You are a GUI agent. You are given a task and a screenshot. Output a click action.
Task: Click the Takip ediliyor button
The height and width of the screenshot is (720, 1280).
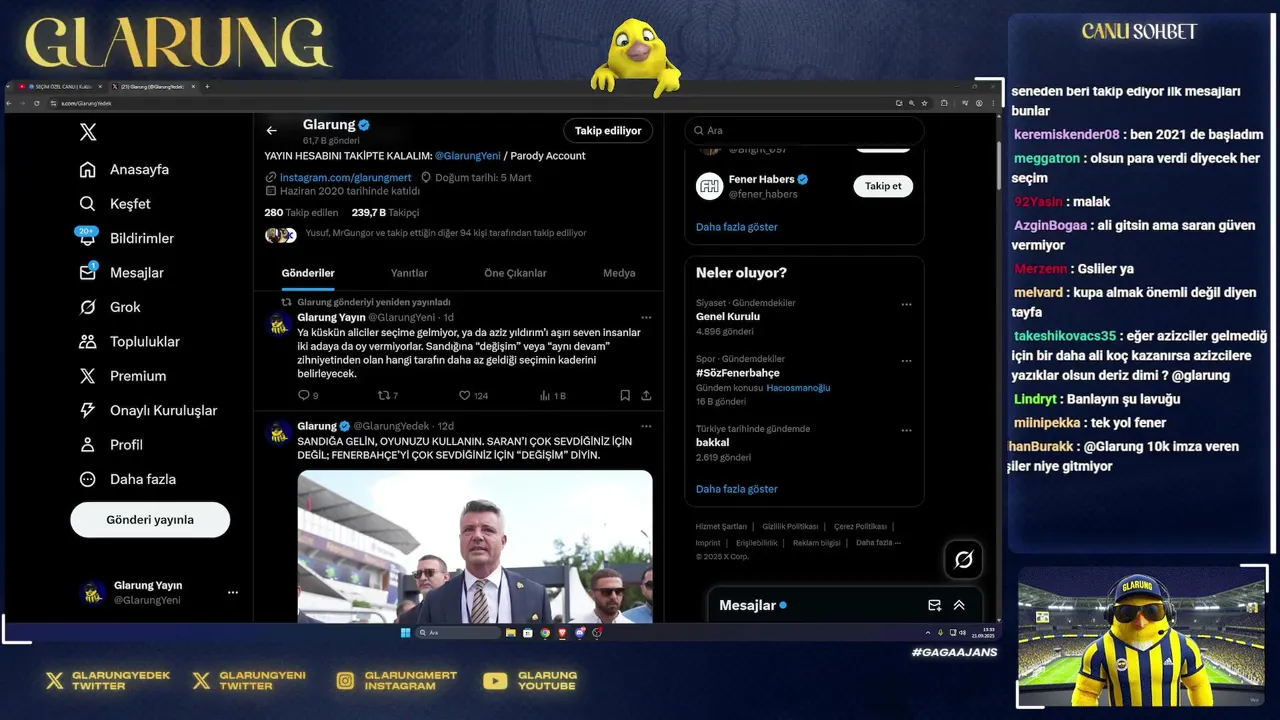pyautogui.click(x=608, y=131)
